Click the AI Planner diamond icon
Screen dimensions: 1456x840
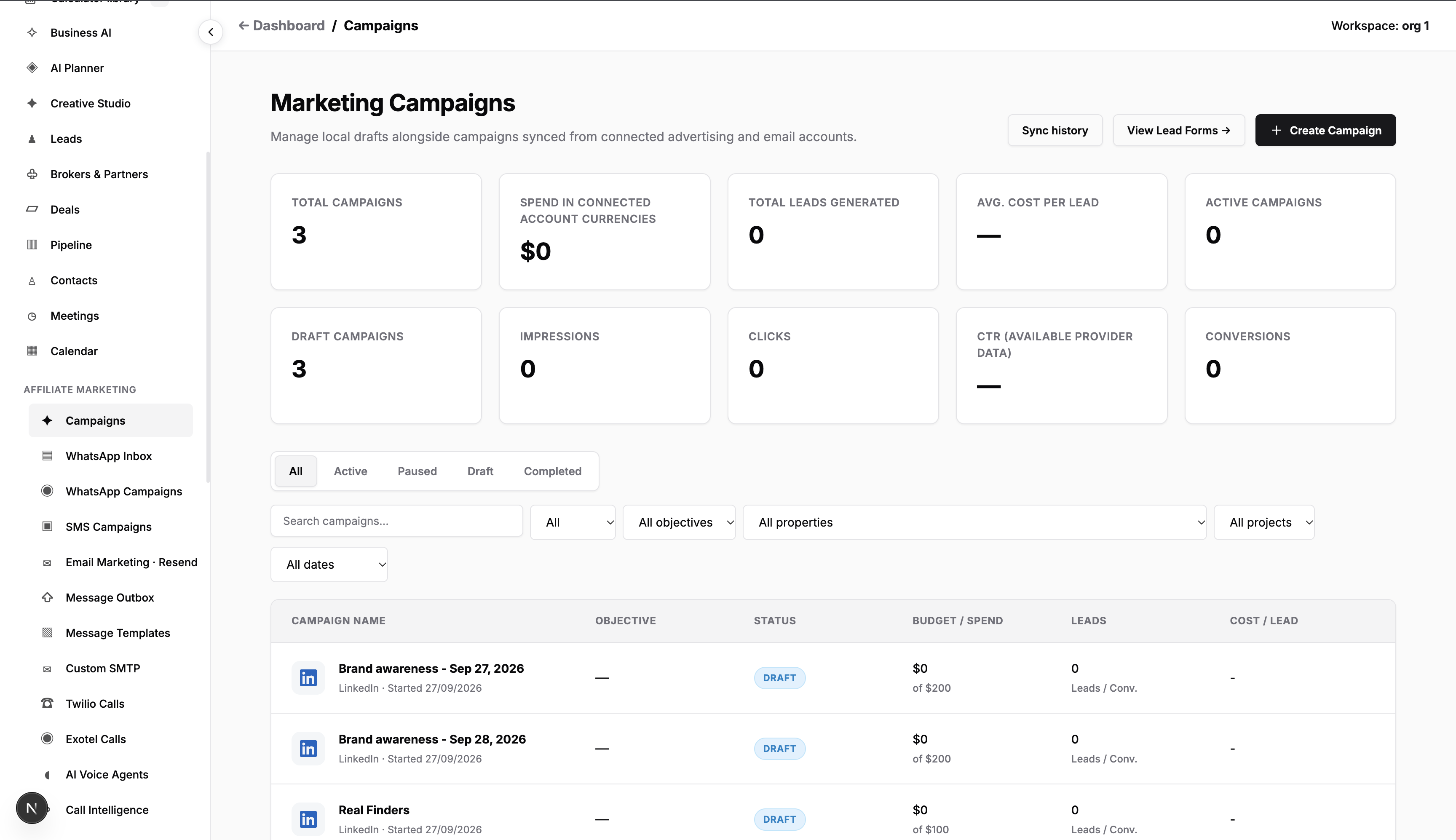pos(32,68)
